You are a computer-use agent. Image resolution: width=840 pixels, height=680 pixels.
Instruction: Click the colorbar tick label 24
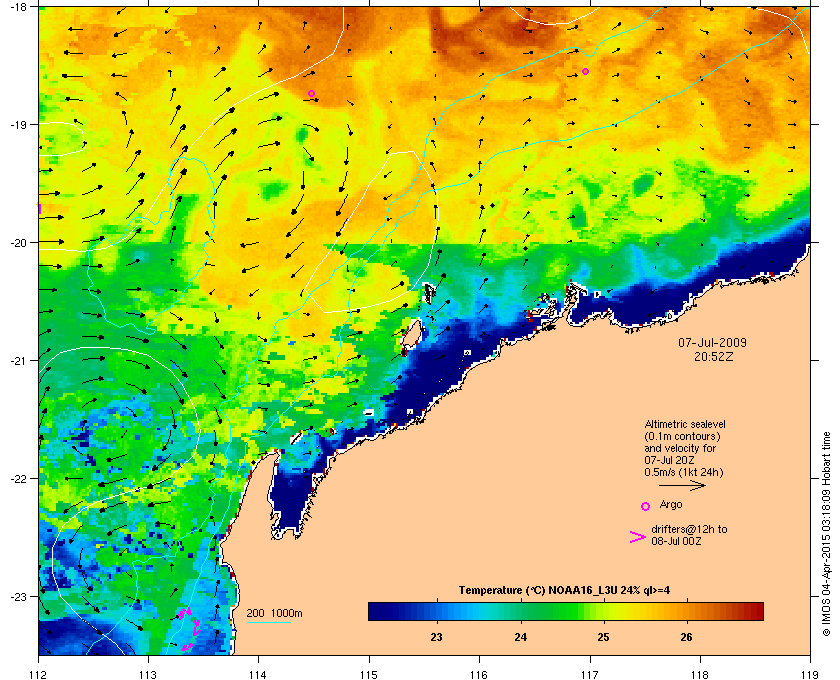tap(520, 637)
